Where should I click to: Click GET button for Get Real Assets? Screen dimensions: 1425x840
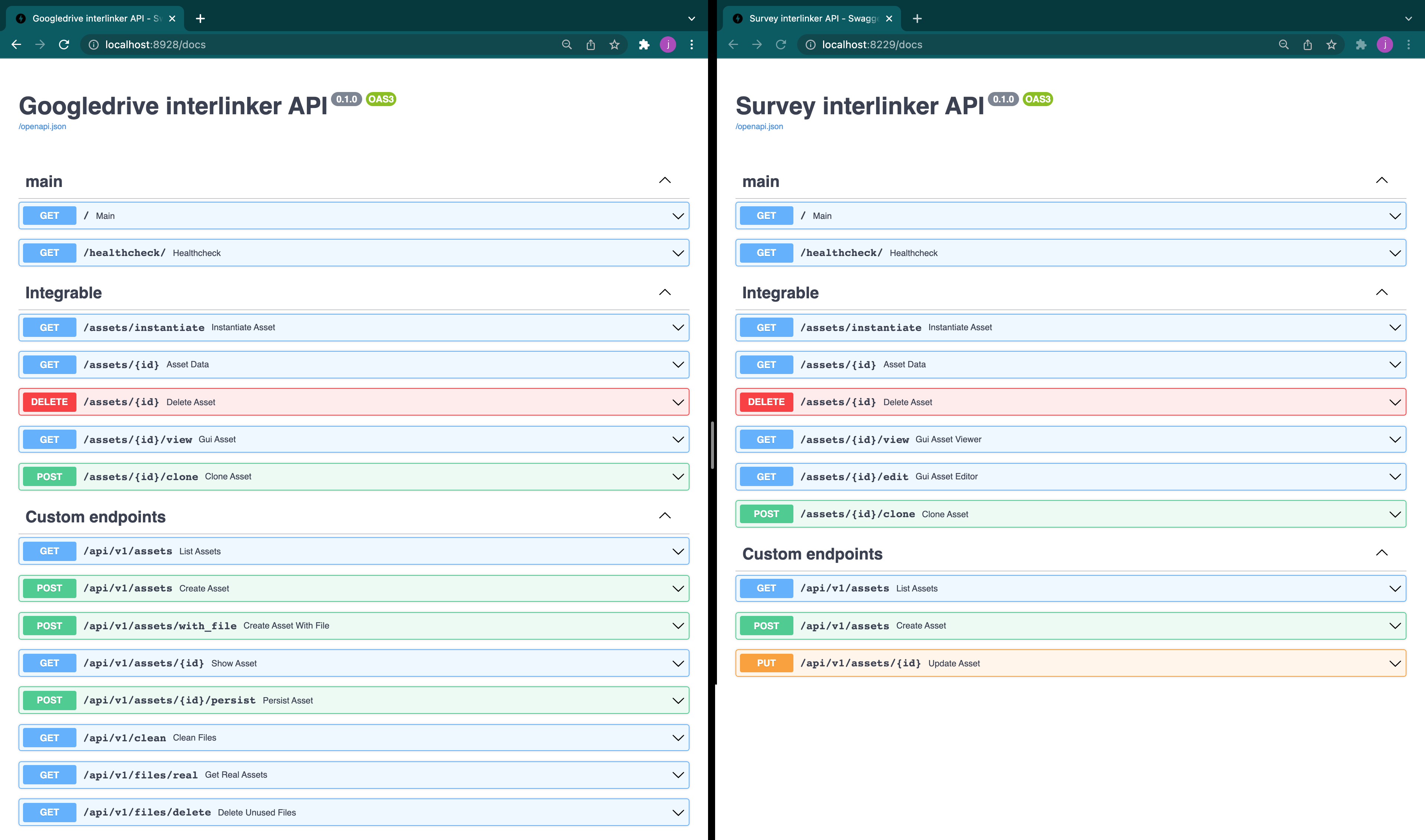point(49,775)
